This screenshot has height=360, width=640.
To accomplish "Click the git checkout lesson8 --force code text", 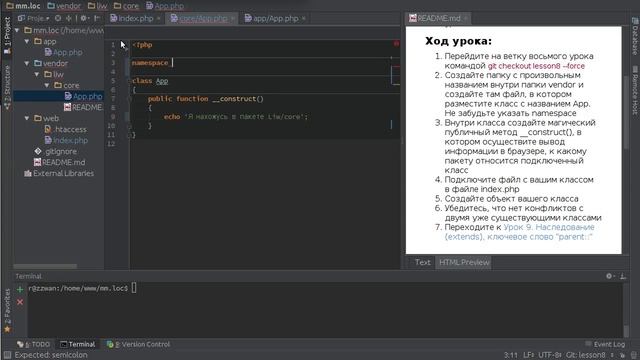I will 536,66.
